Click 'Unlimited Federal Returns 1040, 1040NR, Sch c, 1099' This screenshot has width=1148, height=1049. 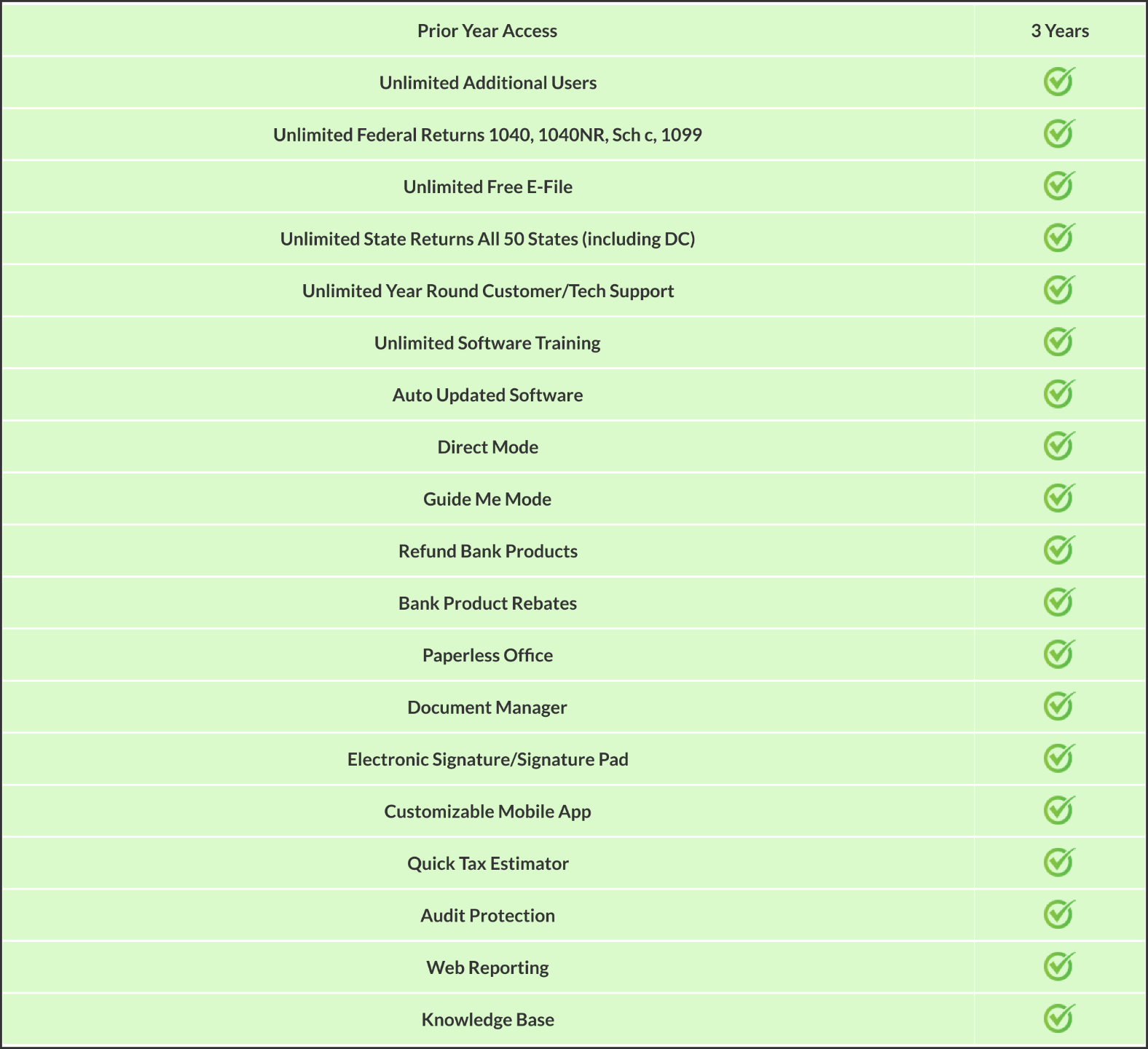pyautogui.click(x=488, y=135)
